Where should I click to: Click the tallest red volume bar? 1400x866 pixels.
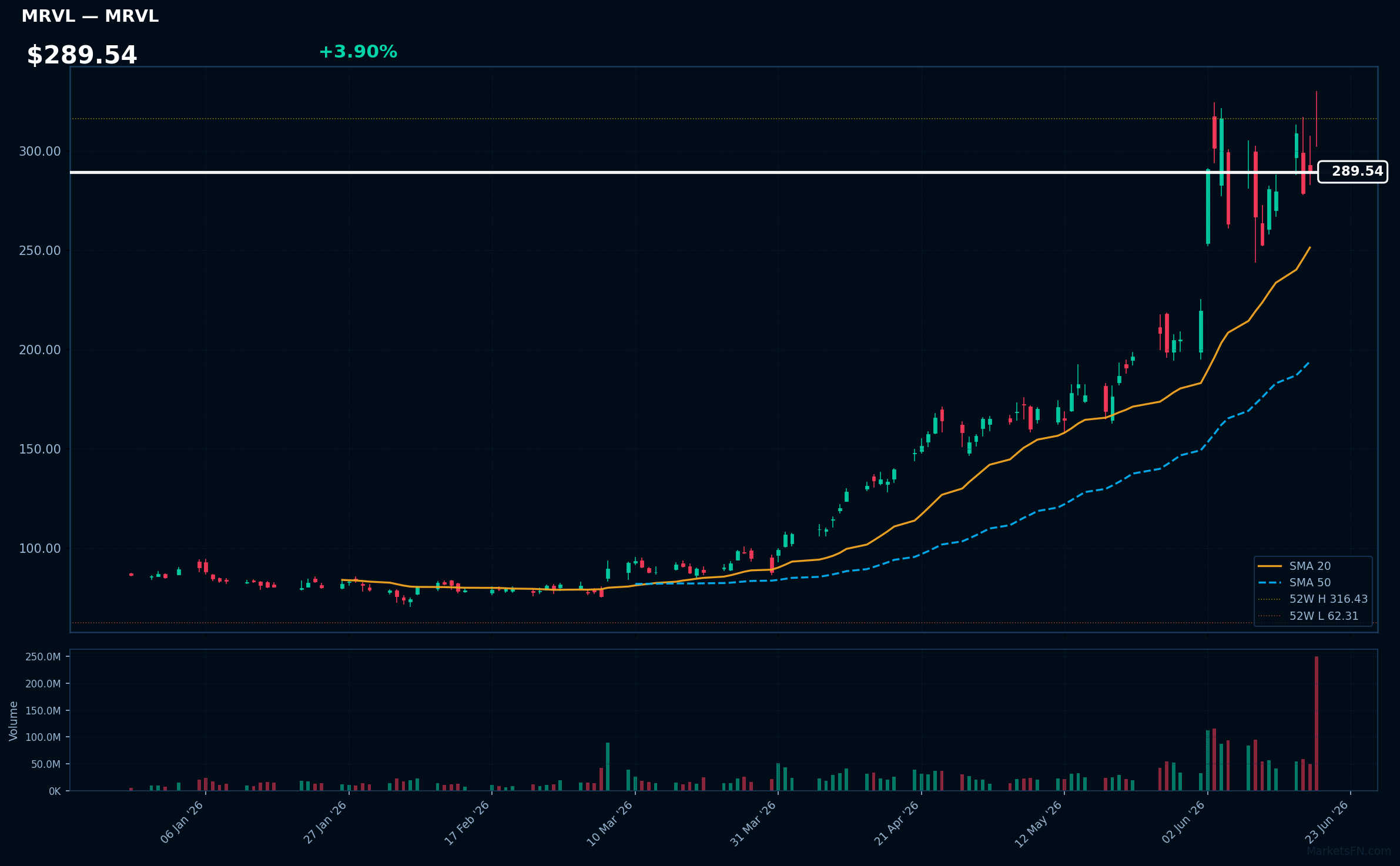tap(1317, 723)
